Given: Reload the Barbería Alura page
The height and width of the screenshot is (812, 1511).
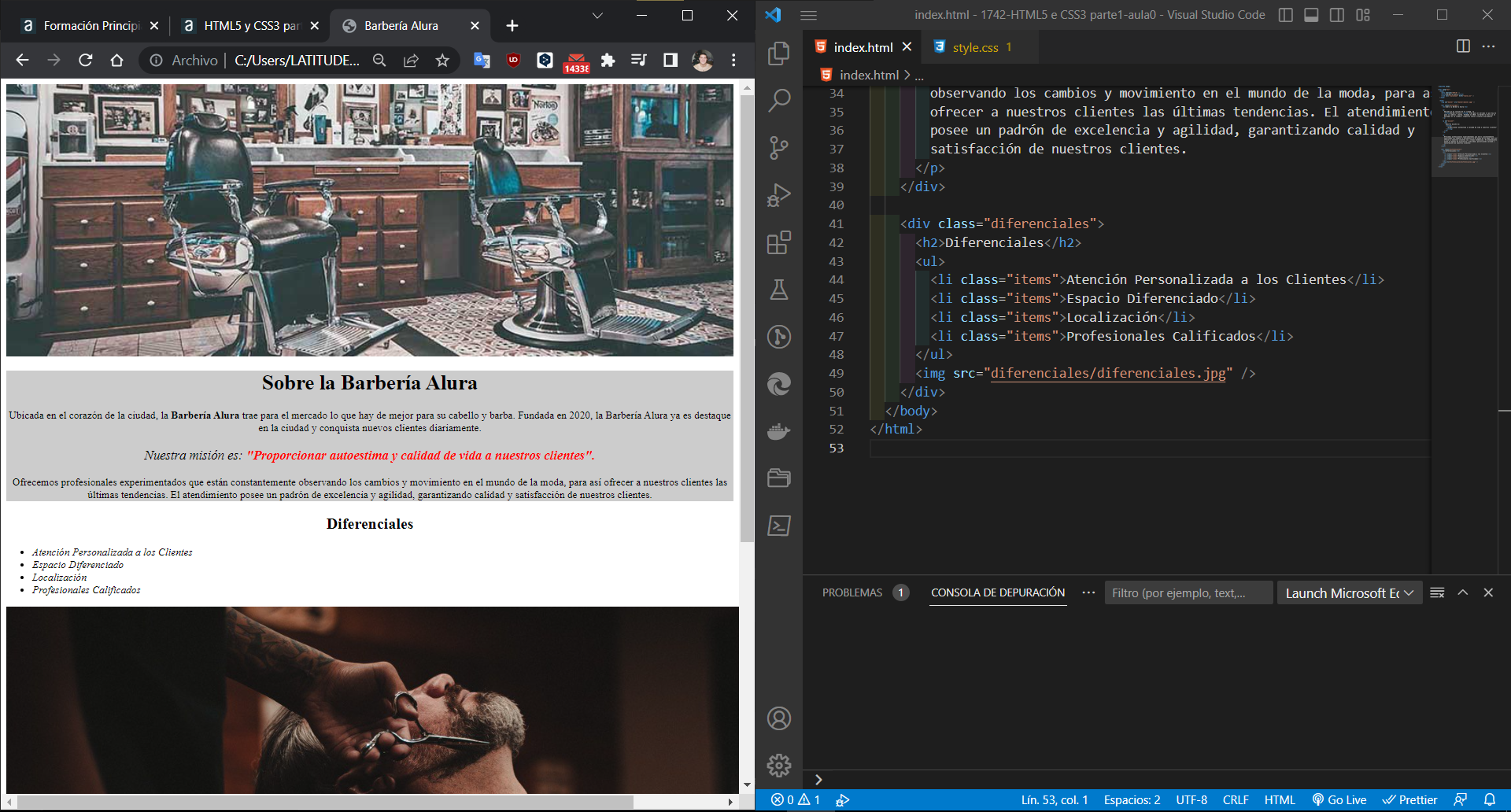Looking at the screenshot, I should [x=86, y=60].
